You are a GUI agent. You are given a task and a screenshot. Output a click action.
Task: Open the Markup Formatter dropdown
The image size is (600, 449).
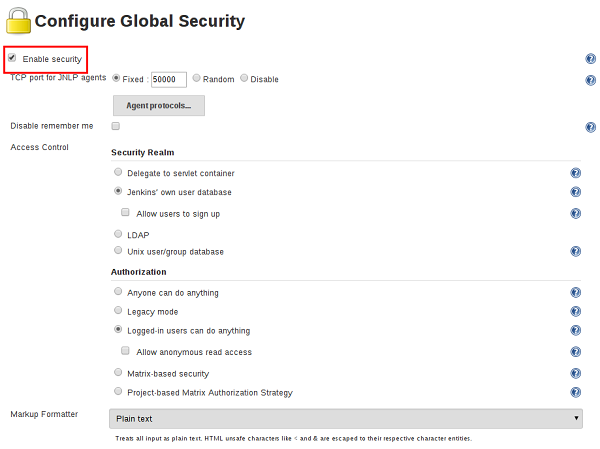coord(346,418)
